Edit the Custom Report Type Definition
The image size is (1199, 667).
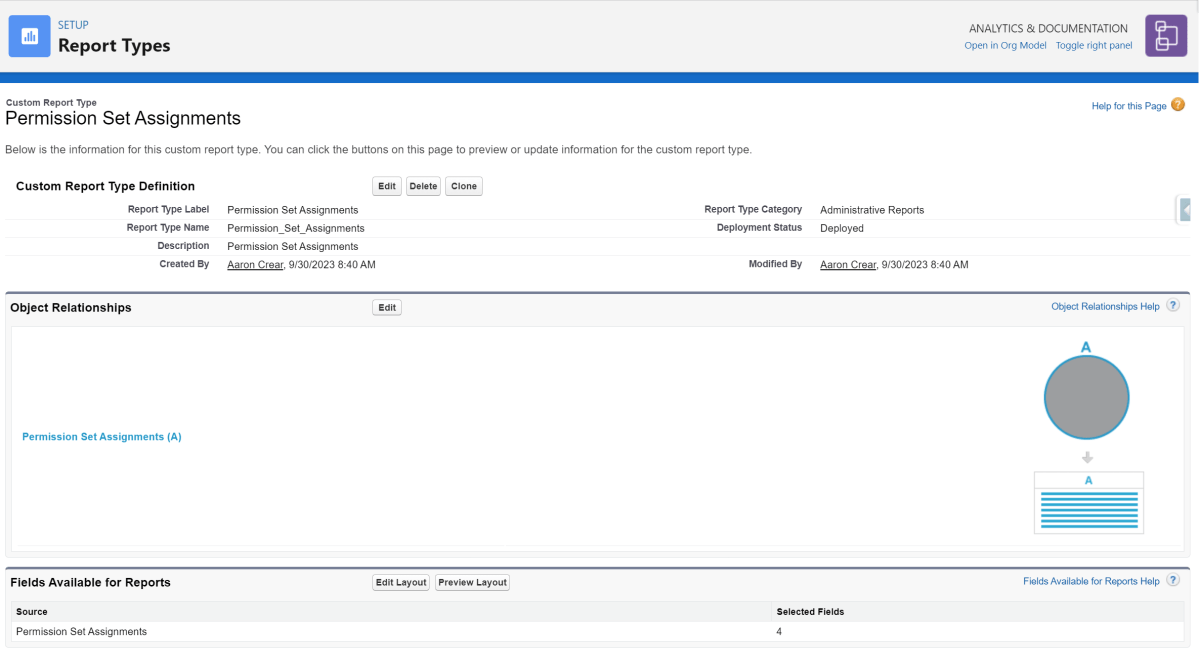pyautogui.click(x=386, y=185)
